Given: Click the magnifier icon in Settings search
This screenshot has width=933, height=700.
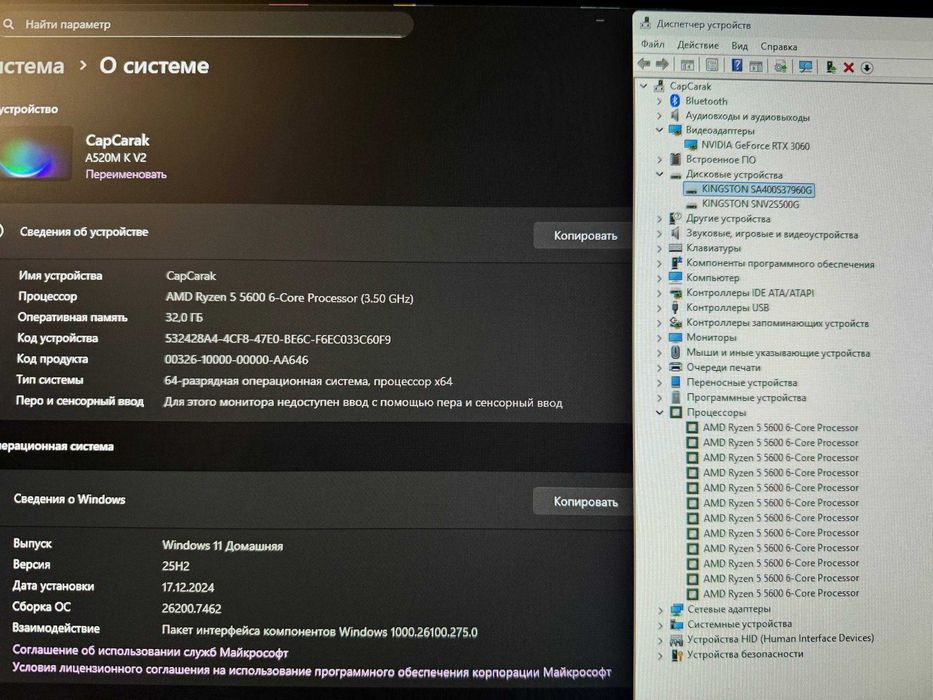Looking at the screenshot, I should click(8, 24).
